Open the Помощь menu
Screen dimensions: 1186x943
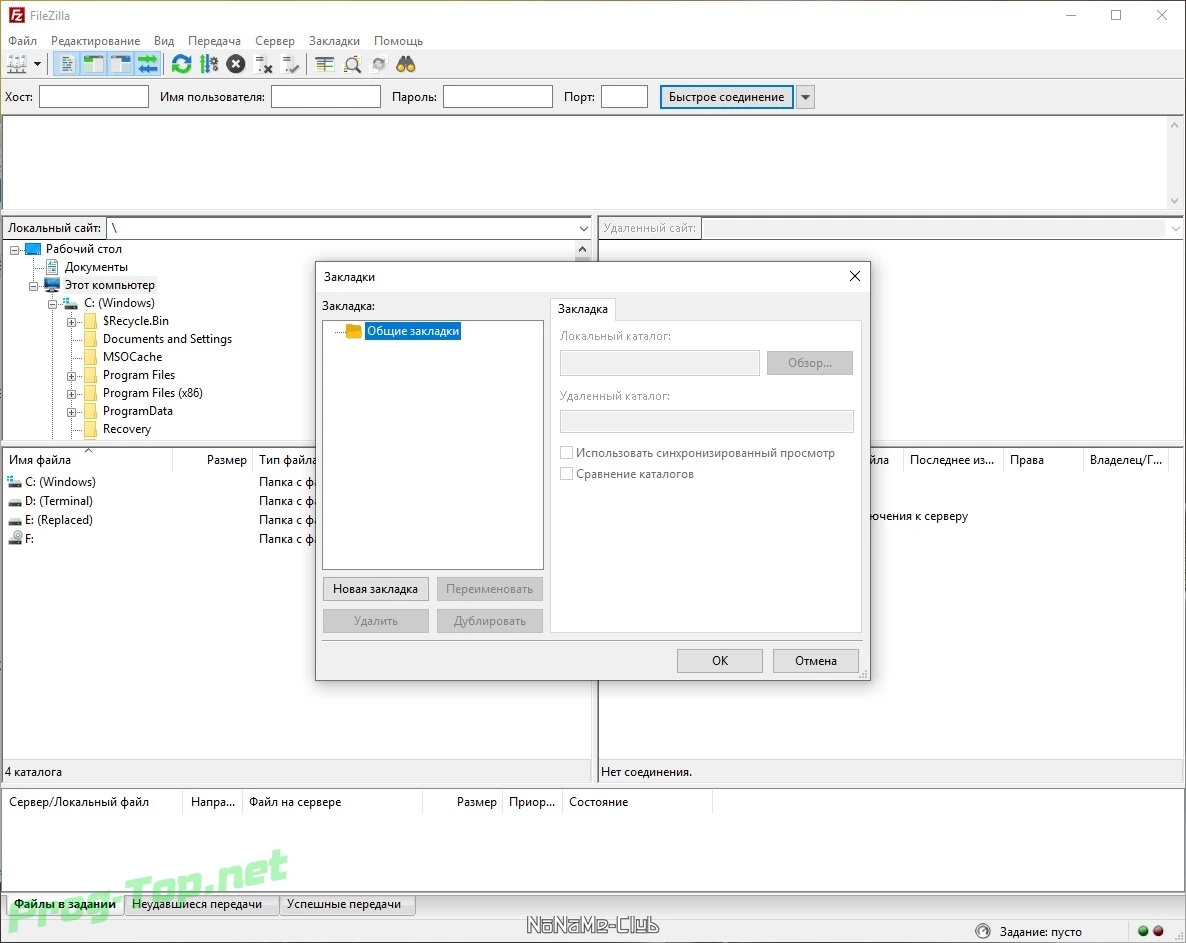[x=399, y=41]
